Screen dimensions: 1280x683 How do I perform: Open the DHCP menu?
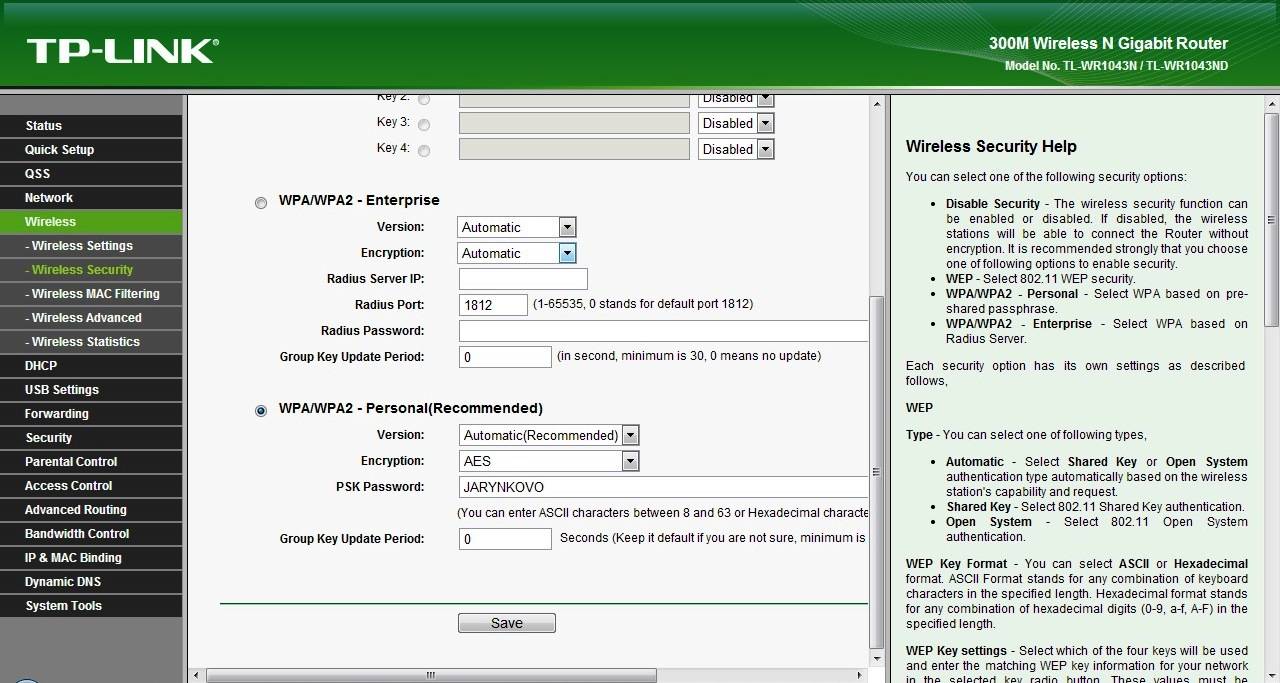(91, 366)
